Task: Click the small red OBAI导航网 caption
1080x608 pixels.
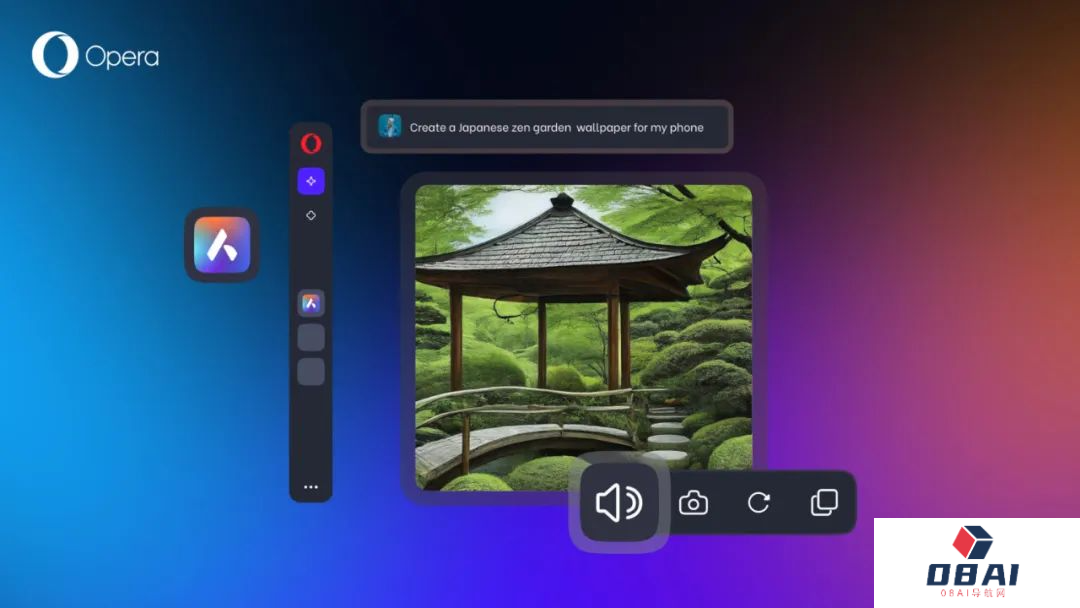Action: pos(972,594)
